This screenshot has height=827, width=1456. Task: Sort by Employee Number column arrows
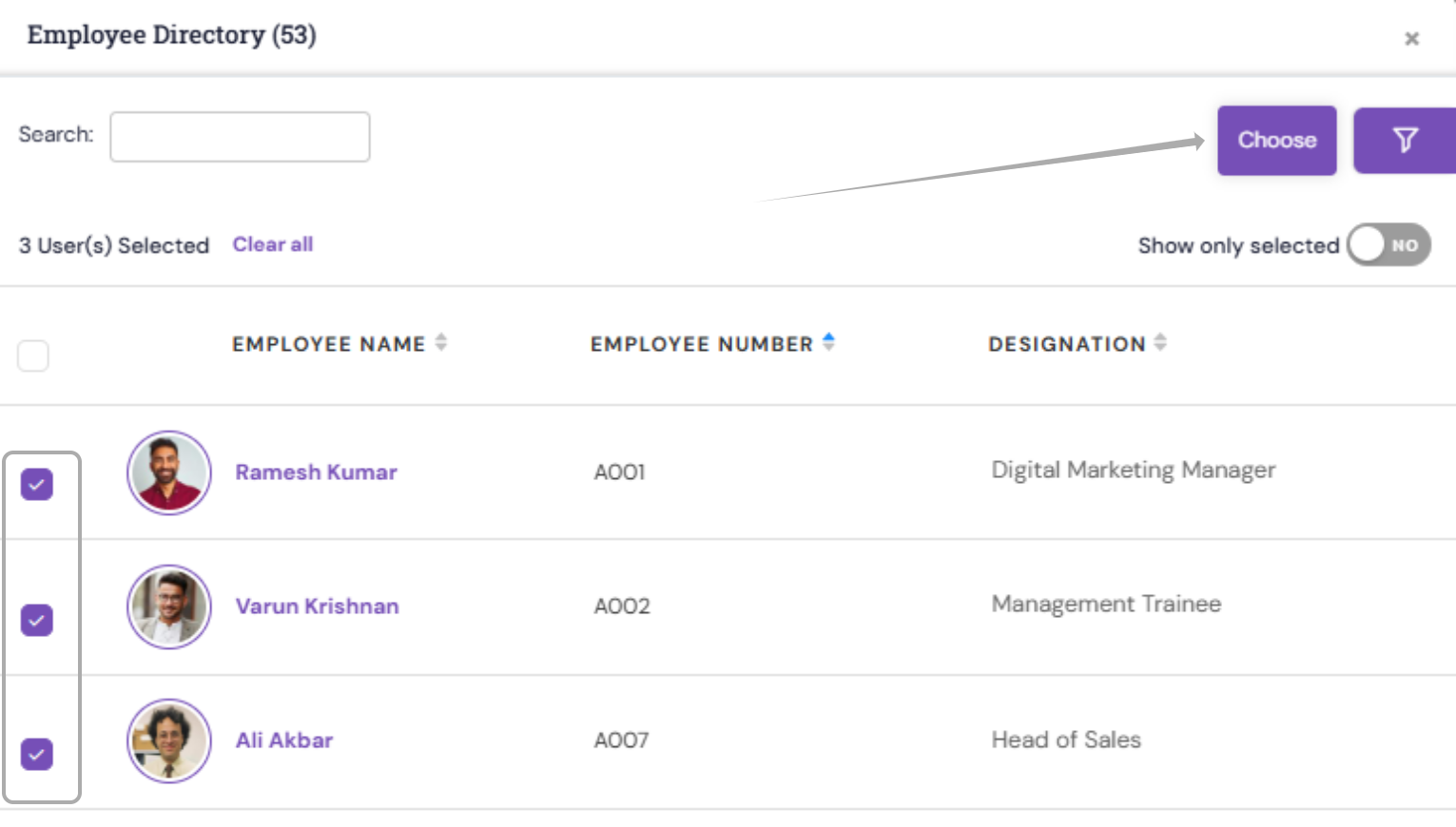(x=828, y=342)
